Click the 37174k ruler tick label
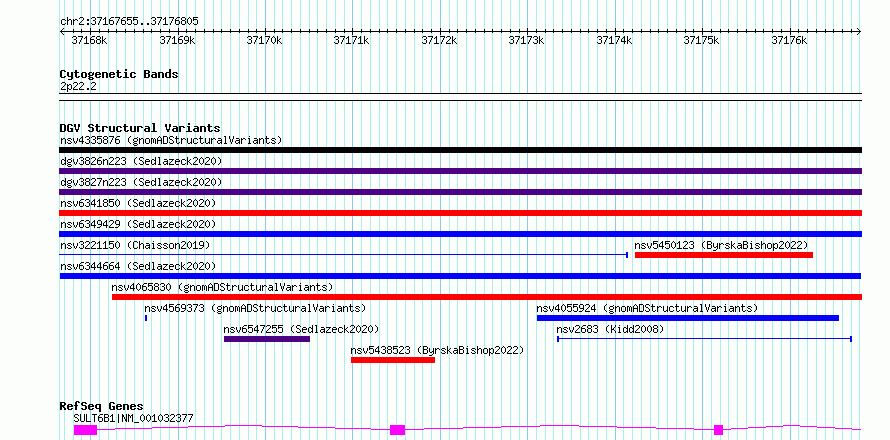 point(614,40)
